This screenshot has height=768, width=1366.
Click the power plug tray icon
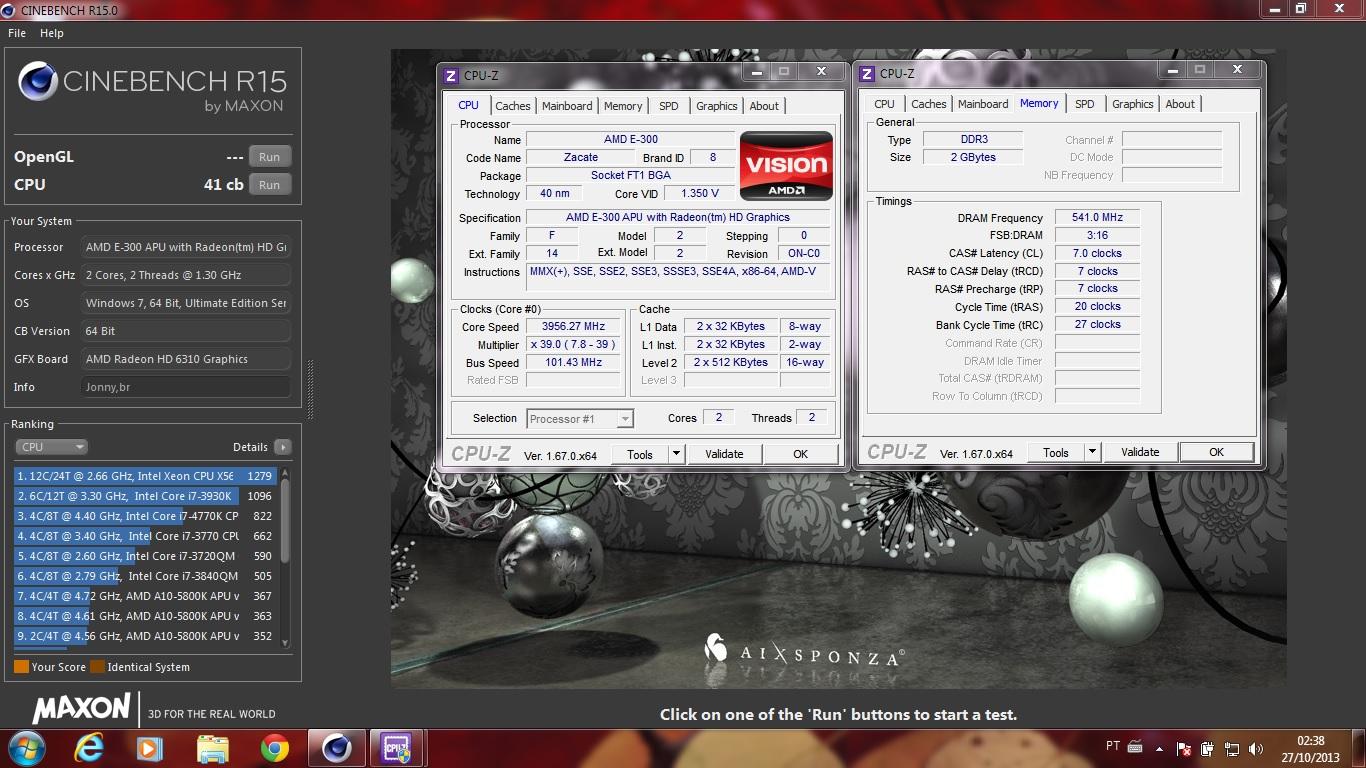point(1209,748)
